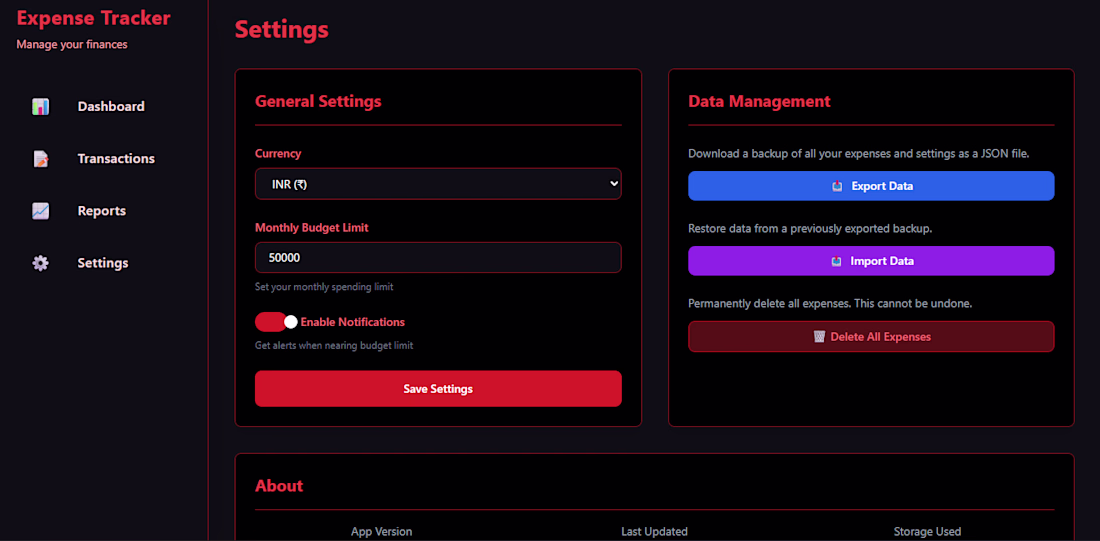Screen dimensions: 1100x541
Task: Click the Monthly Budget Limit label
Action: point(311,227)
